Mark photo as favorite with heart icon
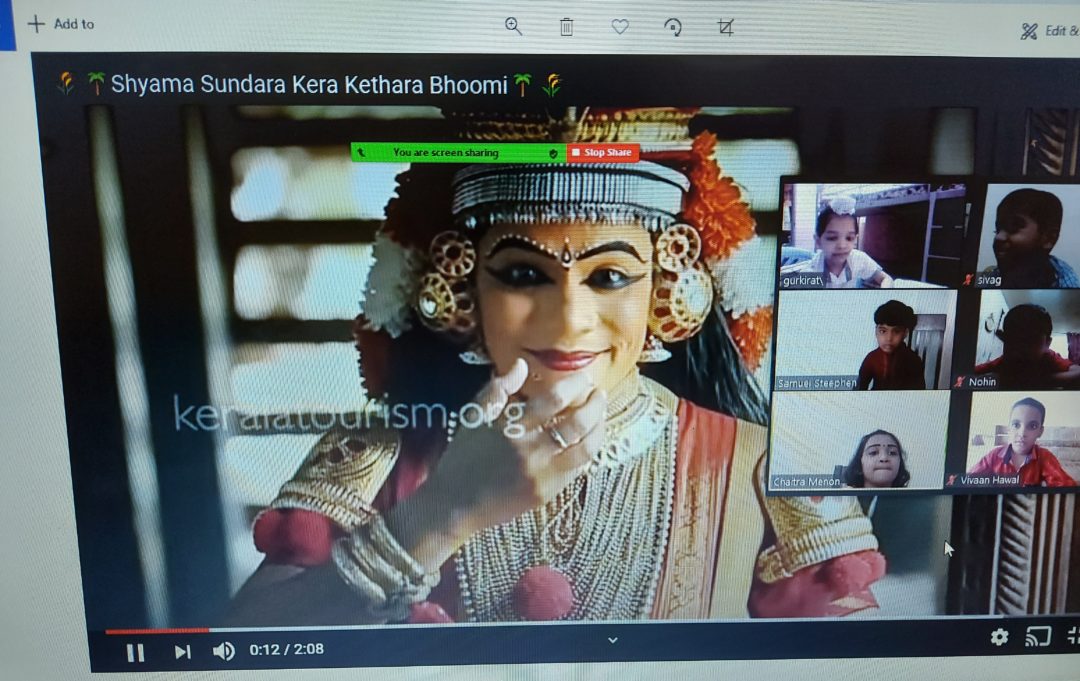This screenshot has height=681, width=1080. (x=620, y=27)
